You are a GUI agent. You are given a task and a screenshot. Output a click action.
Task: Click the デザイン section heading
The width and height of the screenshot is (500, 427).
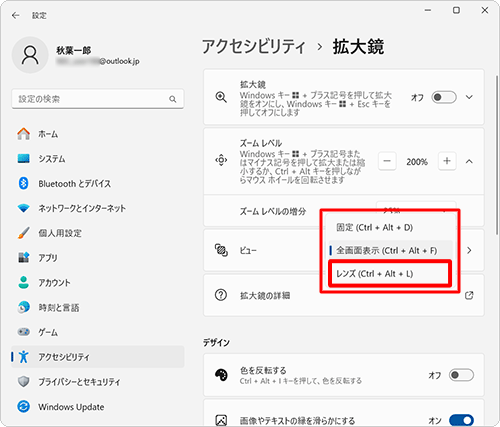point(216,342)
